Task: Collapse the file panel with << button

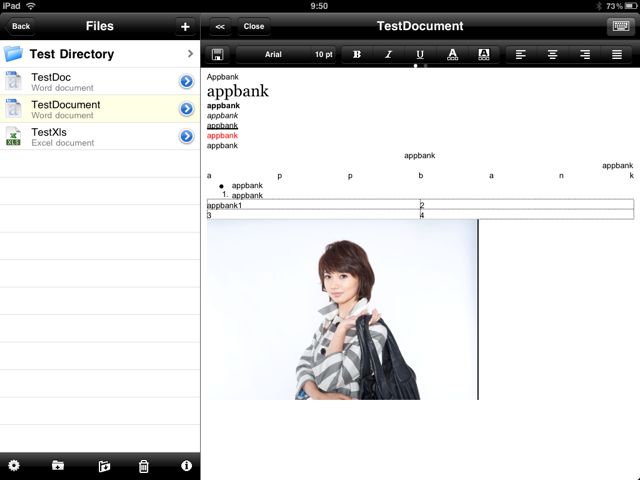Action: pos(220,27)
